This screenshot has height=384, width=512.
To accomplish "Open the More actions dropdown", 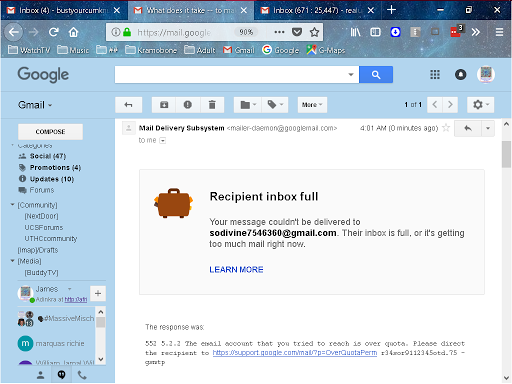I will click(x=312, y=105).
